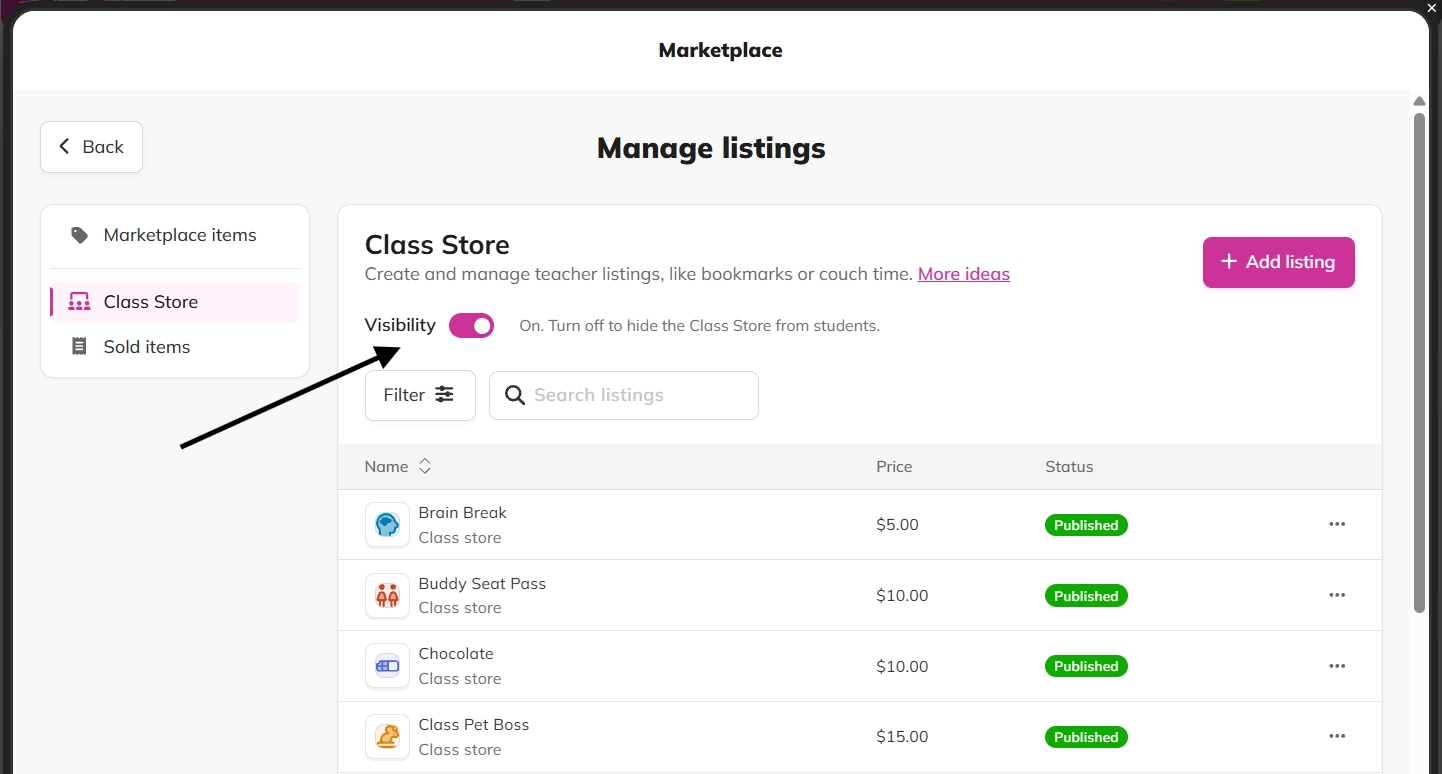Click the Search listings field

(624, 395)
